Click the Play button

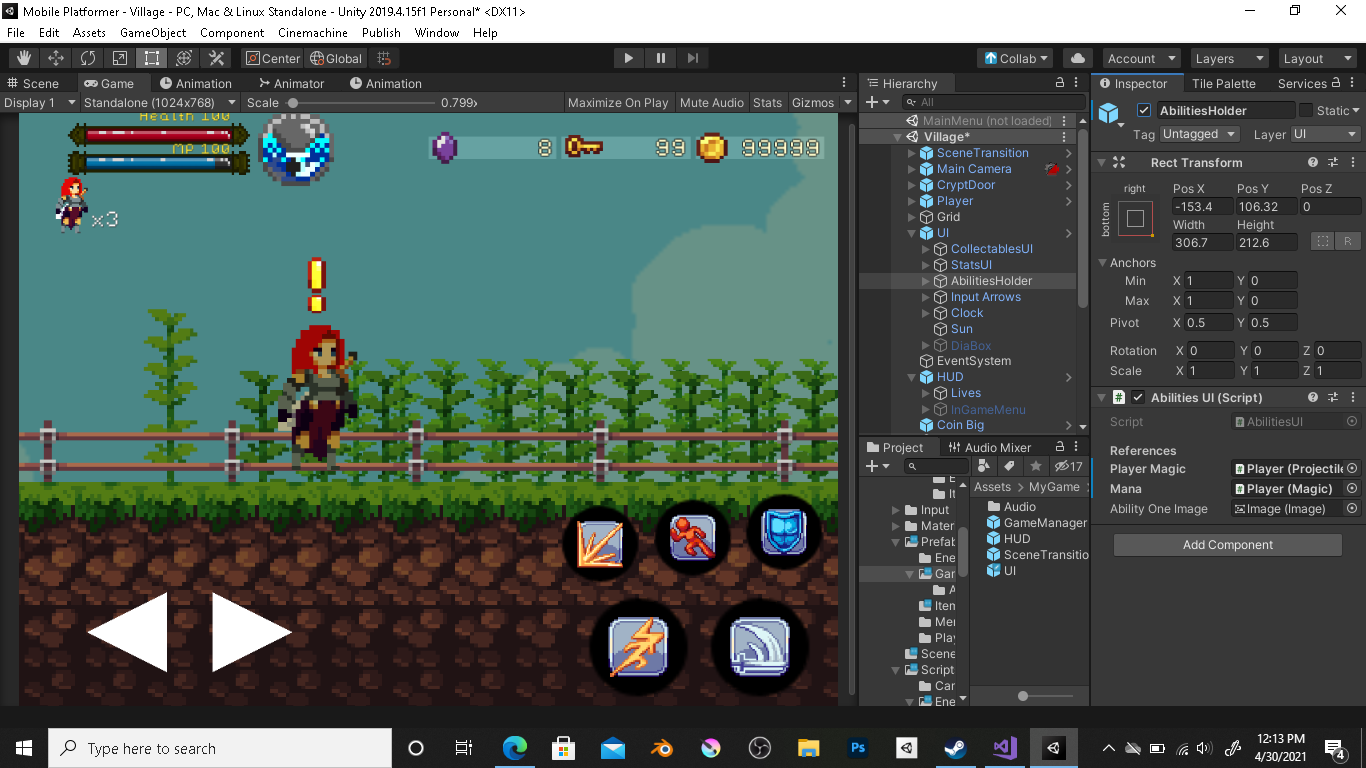[x=628, y=58]
